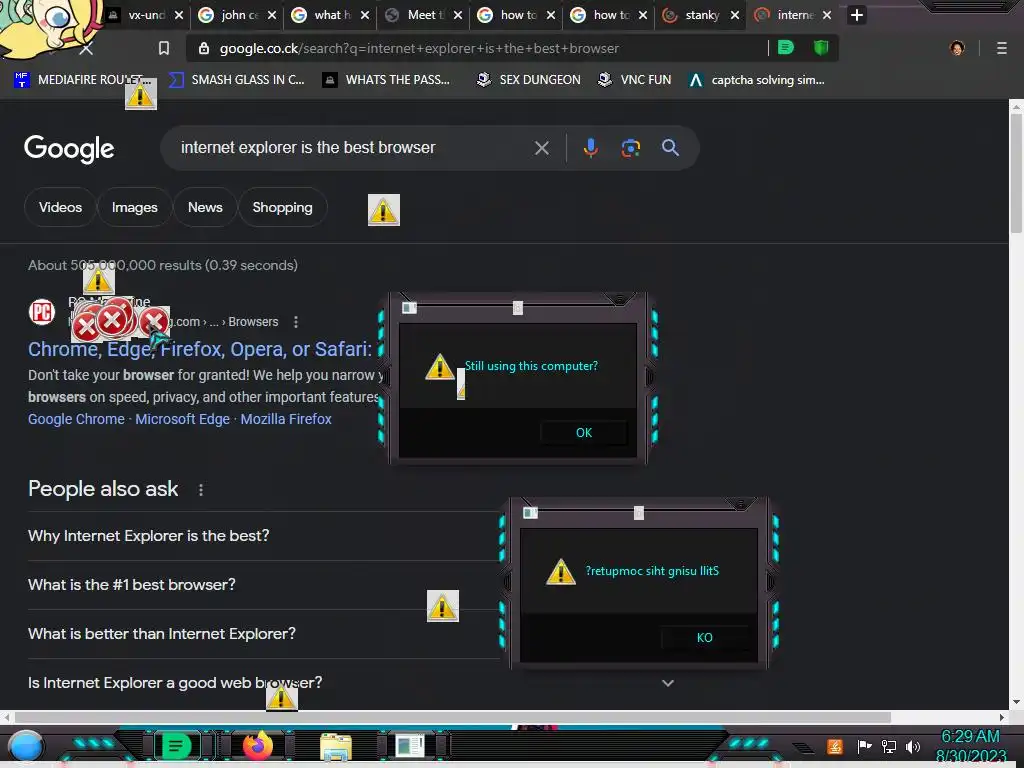
Task: Open the 'john ce' Google tab
Action: point(238,15)
